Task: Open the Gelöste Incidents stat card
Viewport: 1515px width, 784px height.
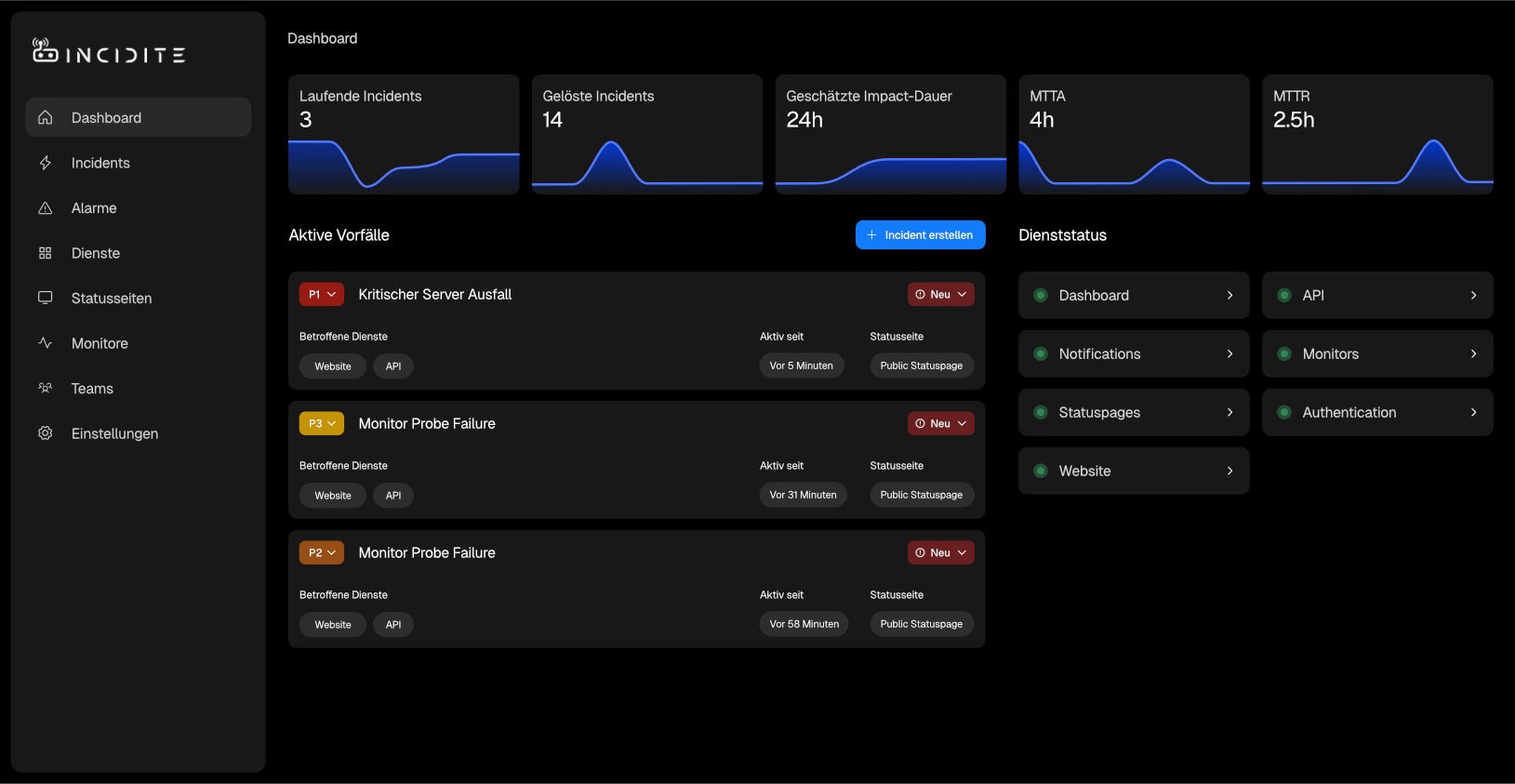Action: (647, 134)
